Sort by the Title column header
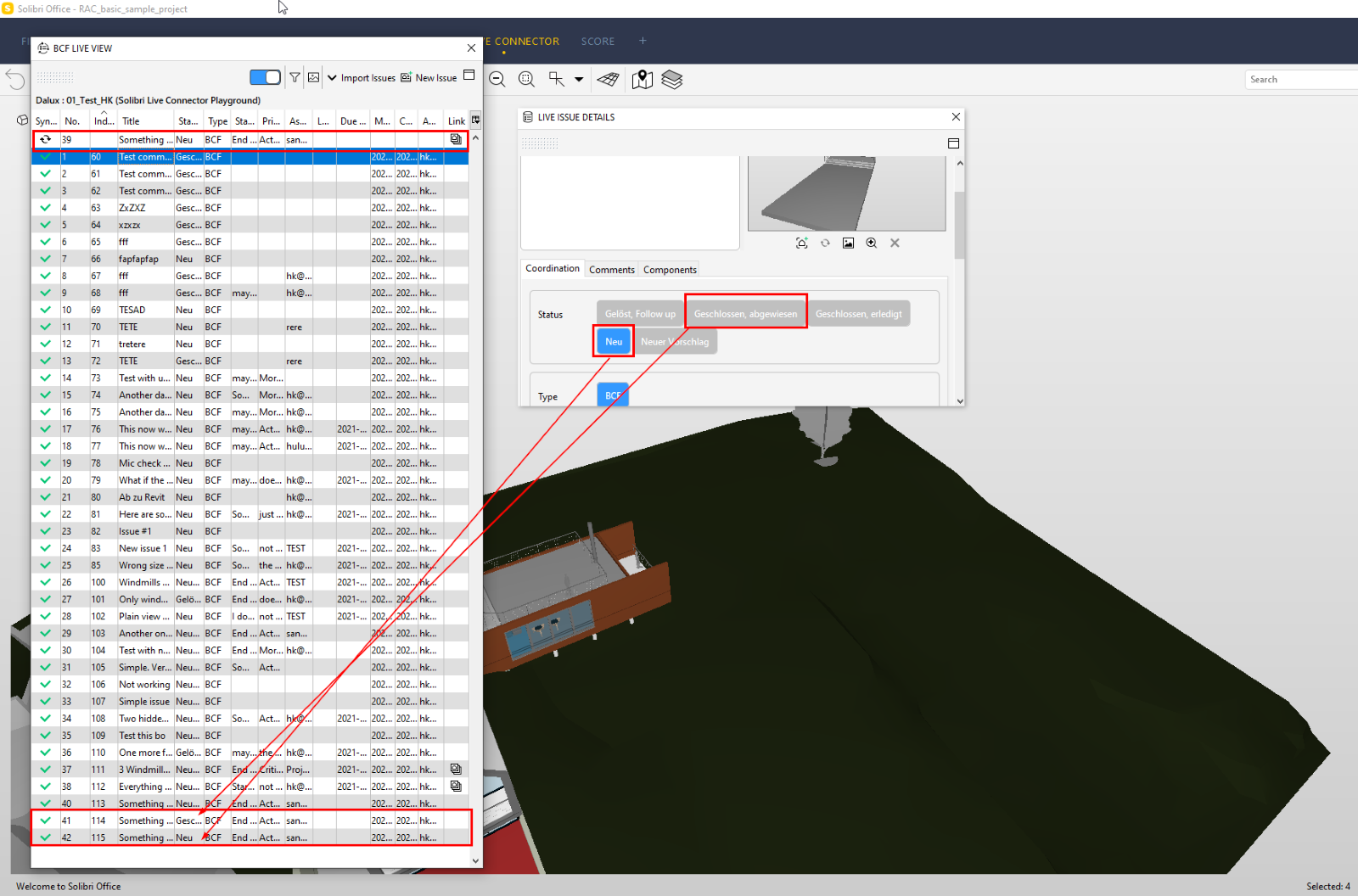 pyautogui.click(x=145, y=120)
